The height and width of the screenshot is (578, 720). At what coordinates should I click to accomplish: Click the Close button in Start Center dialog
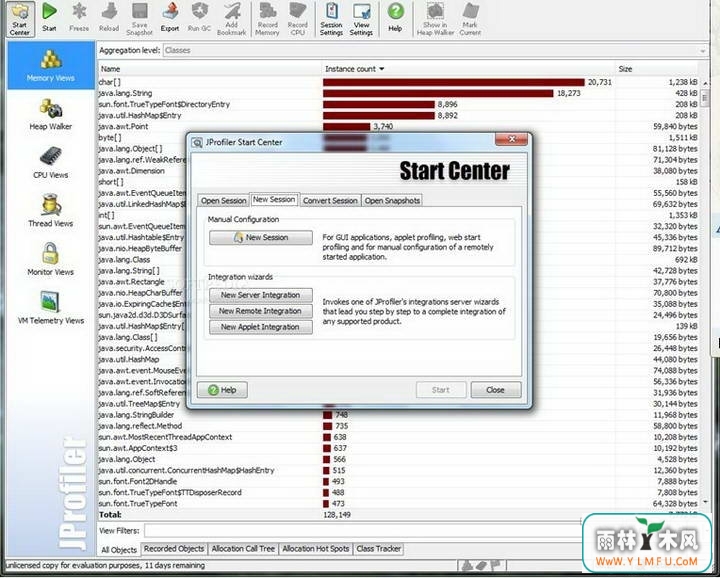496,390
